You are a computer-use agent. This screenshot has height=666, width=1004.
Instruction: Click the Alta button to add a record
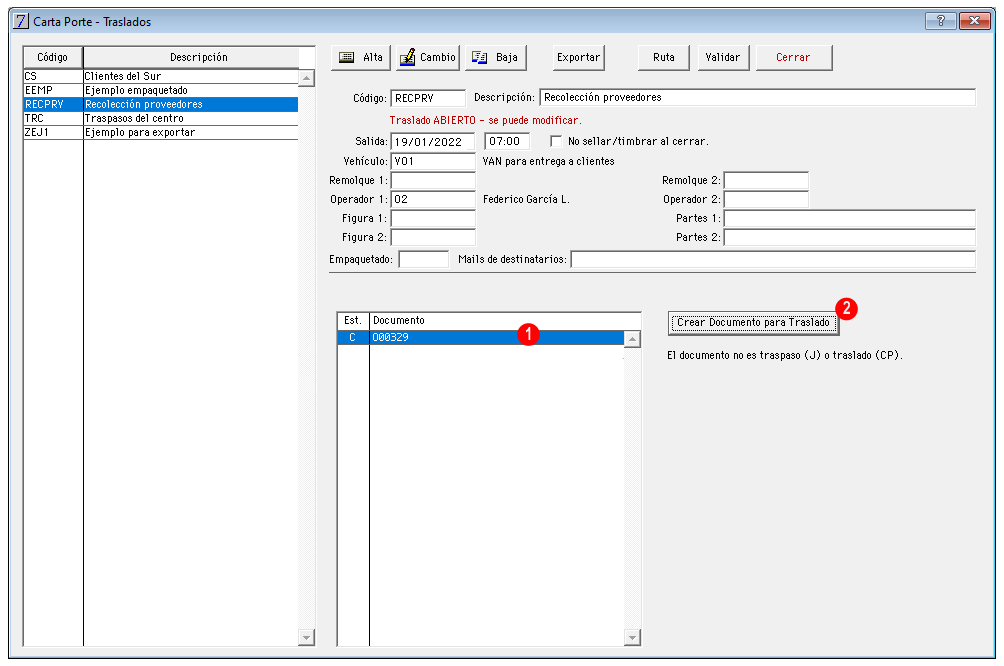[x=361, y=58]
